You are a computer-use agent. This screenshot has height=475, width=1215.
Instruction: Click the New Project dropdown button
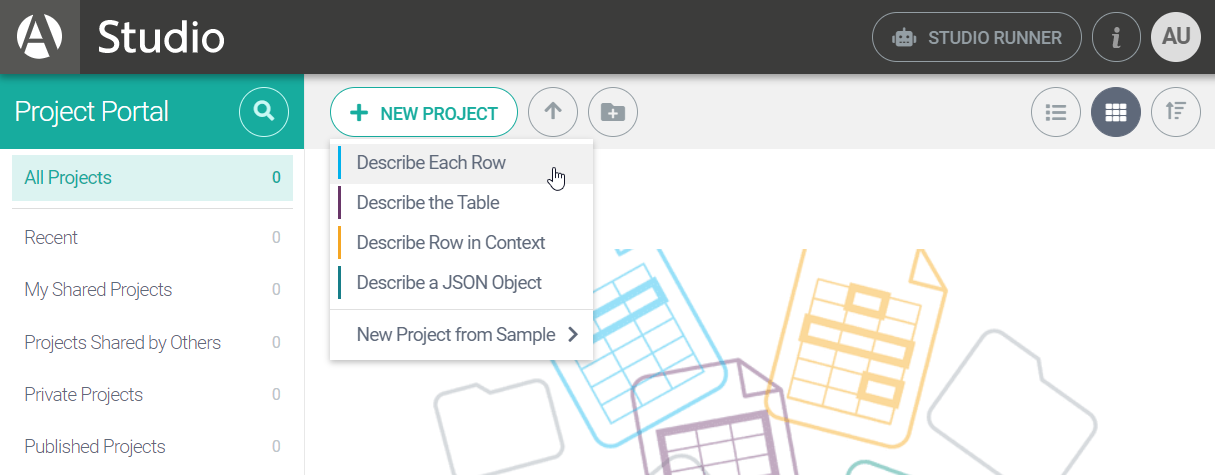(424, 113)
